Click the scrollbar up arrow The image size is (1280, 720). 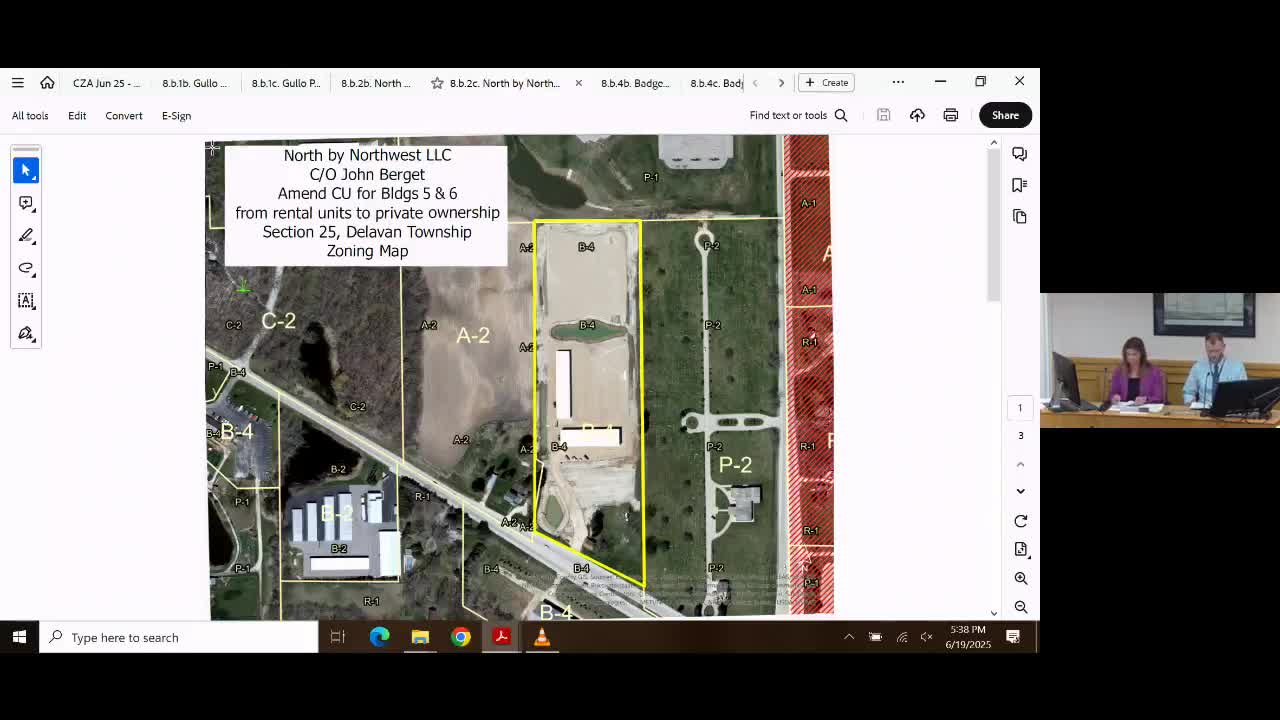(993, 143)
